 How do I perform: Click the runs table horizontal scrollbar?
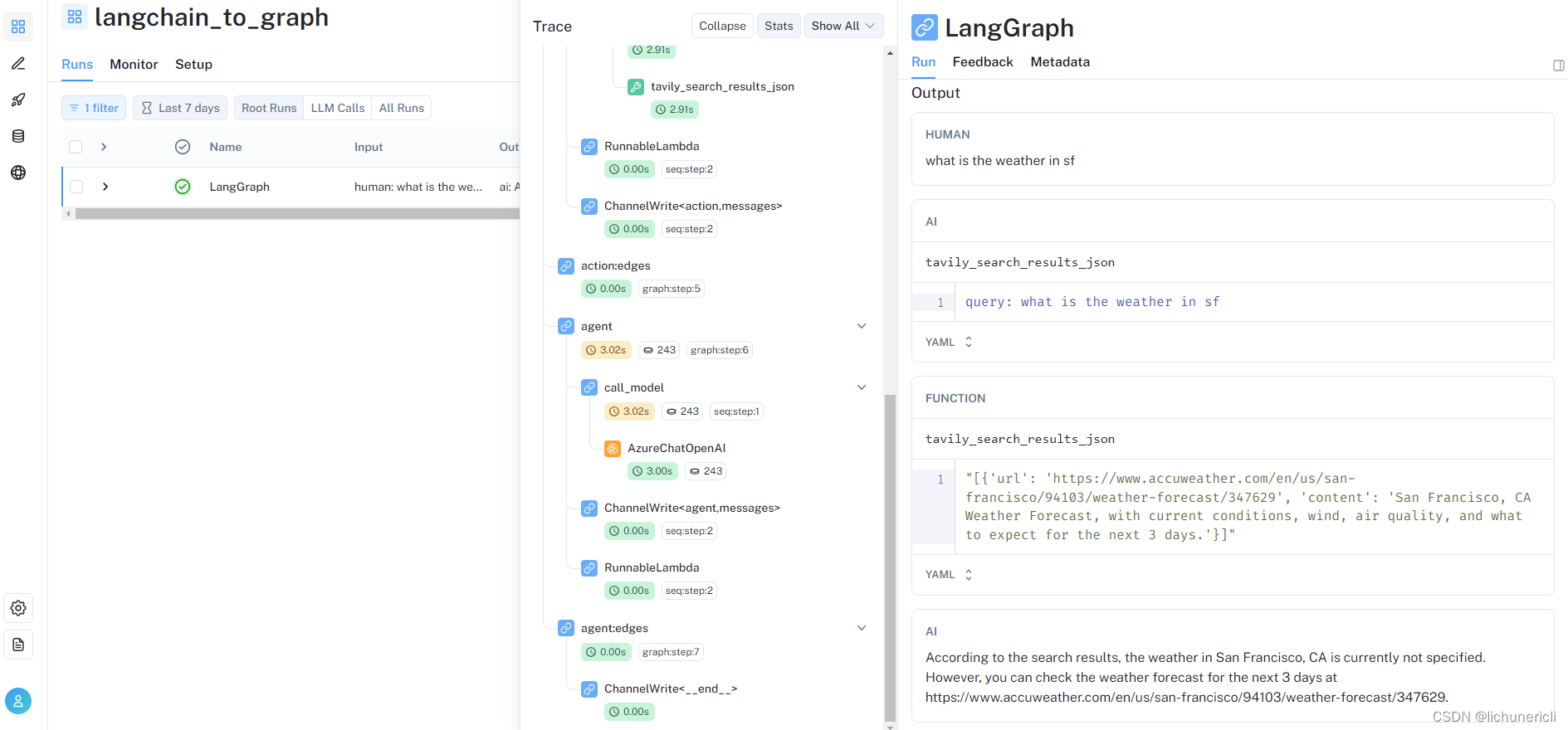[x=297, y=213]
